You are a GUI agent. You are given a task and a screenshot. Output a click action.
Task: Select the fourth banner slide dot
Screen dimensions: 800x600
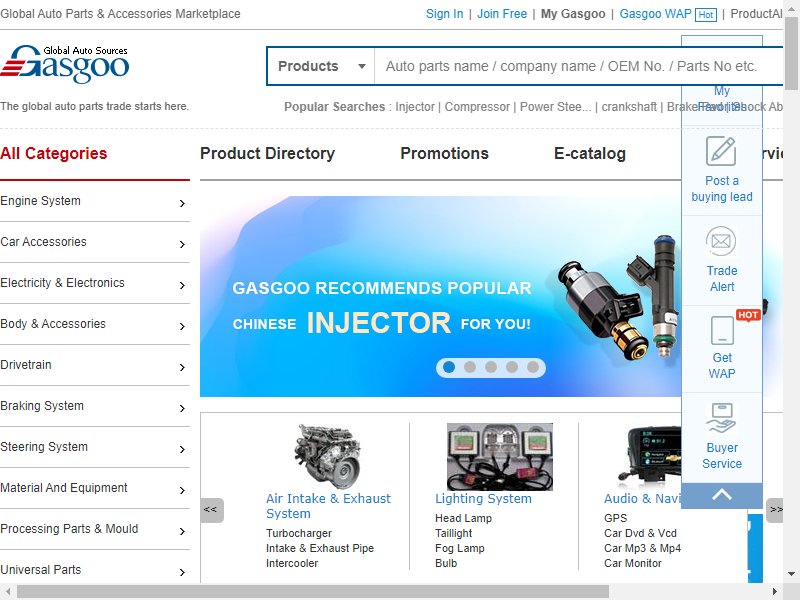coord(512,367)
